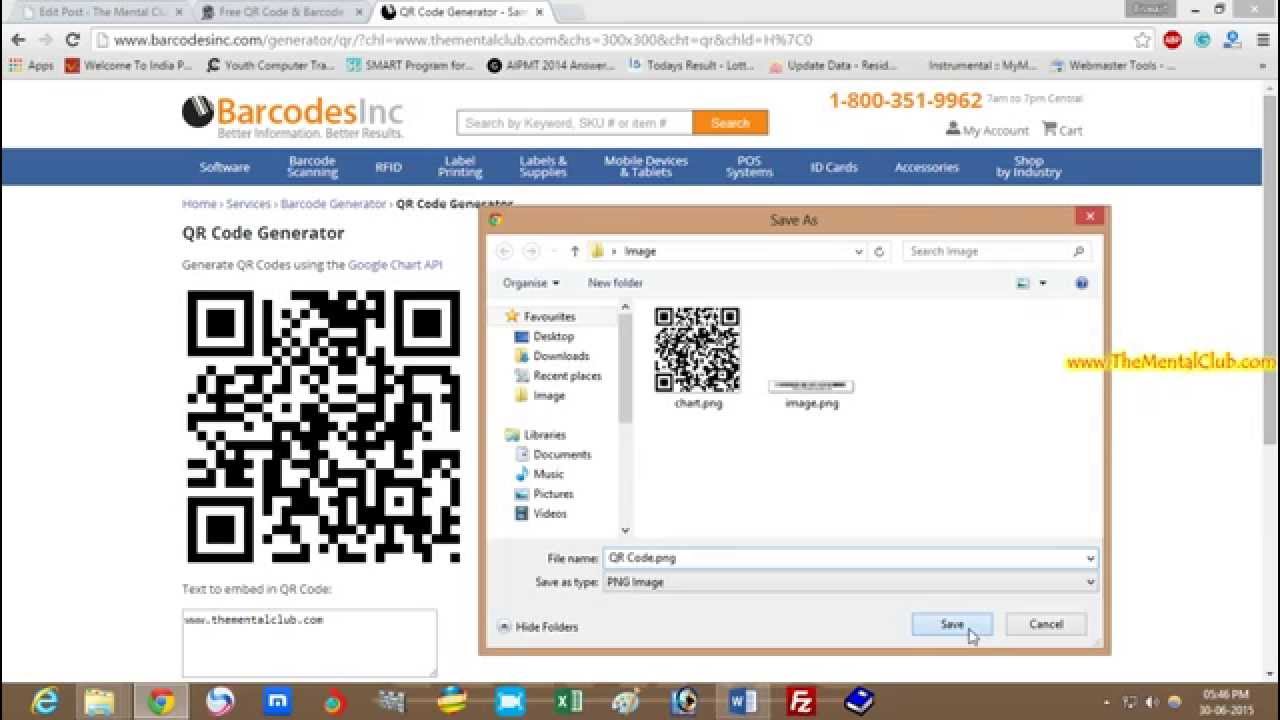1280x720 pixels.
Task: Click New folder in the dialog toolbar
Action: pyautogui.click(x=615, y=283)
